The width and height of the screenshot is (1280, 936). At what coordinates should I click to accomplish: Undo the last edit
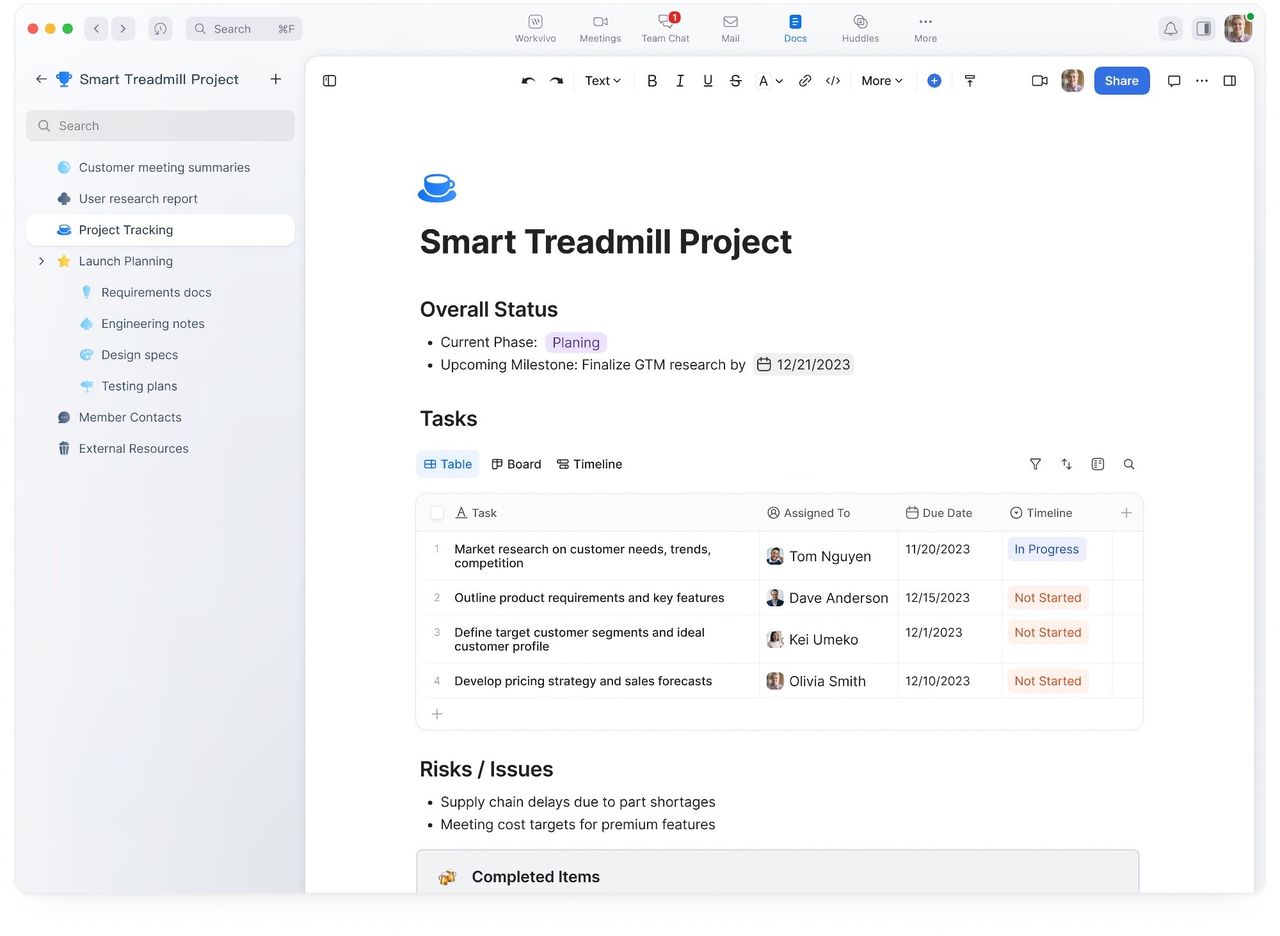point(528,81)
